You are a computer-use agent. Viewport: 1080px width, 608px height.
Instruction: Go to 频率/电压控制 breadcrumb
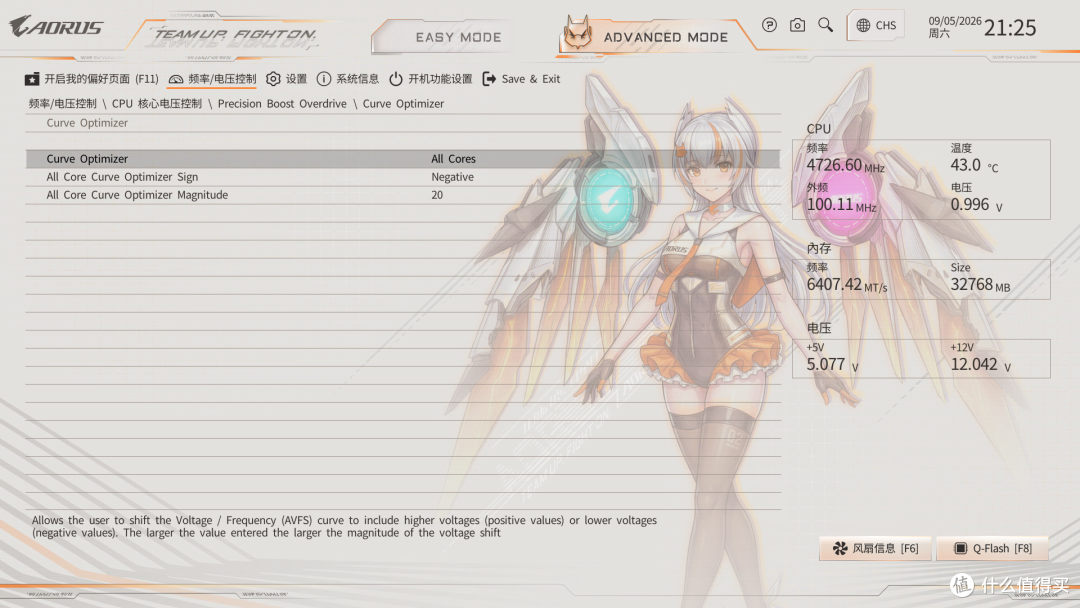pos(63,104)
